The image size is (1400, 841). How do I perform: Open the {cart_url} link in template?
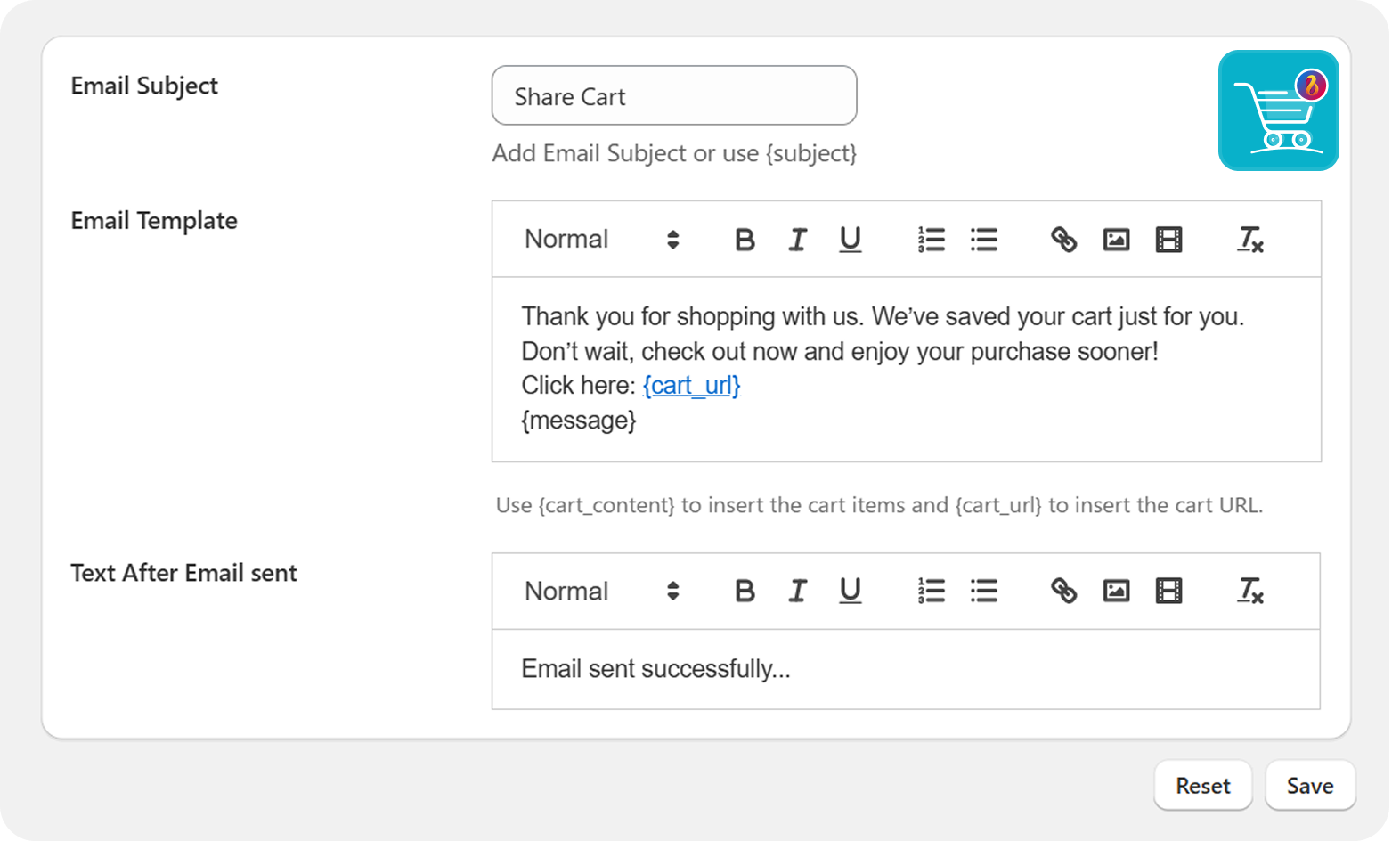pyautogui.click(x=691, y=386)
